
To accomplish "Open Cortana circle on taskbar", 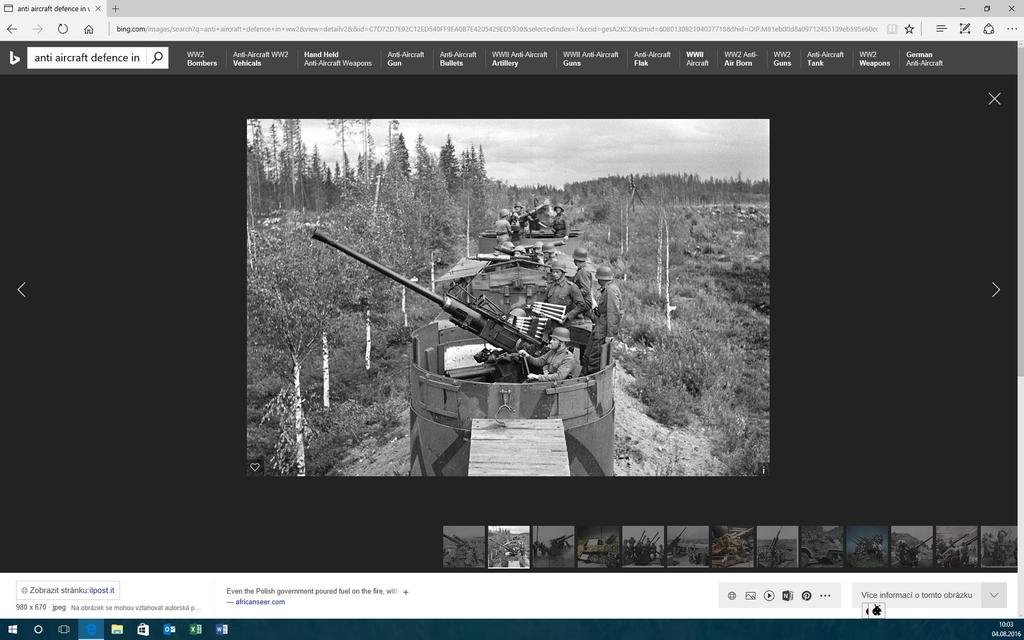I will [38, 630].
